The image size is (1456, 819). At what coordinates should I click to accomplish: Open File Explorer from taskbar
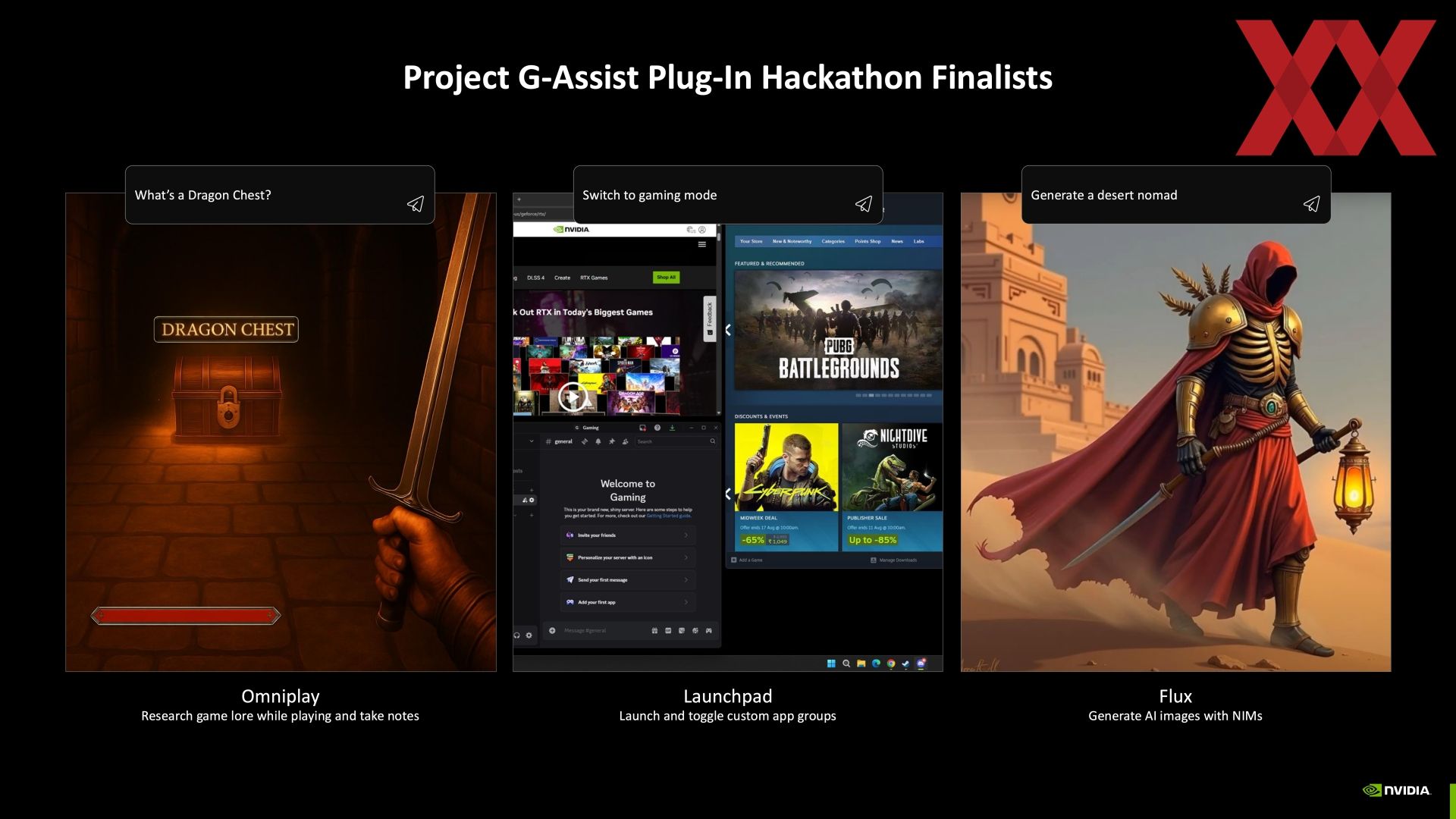tap(861, 664)
